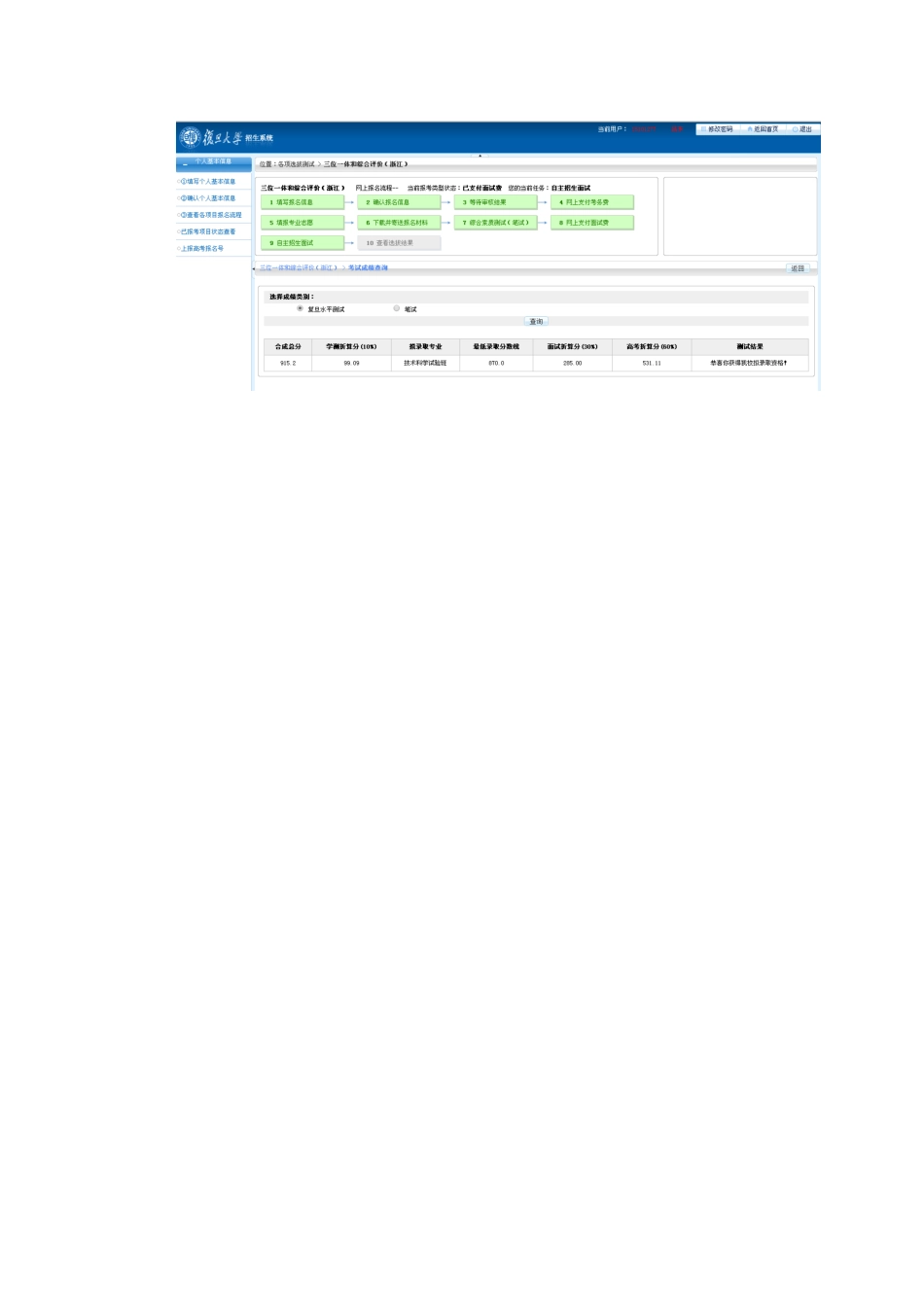This screenshot has height=1307, width=924.
Task: Click 修改密码 in the top bar
Action: tap(718, 129)
